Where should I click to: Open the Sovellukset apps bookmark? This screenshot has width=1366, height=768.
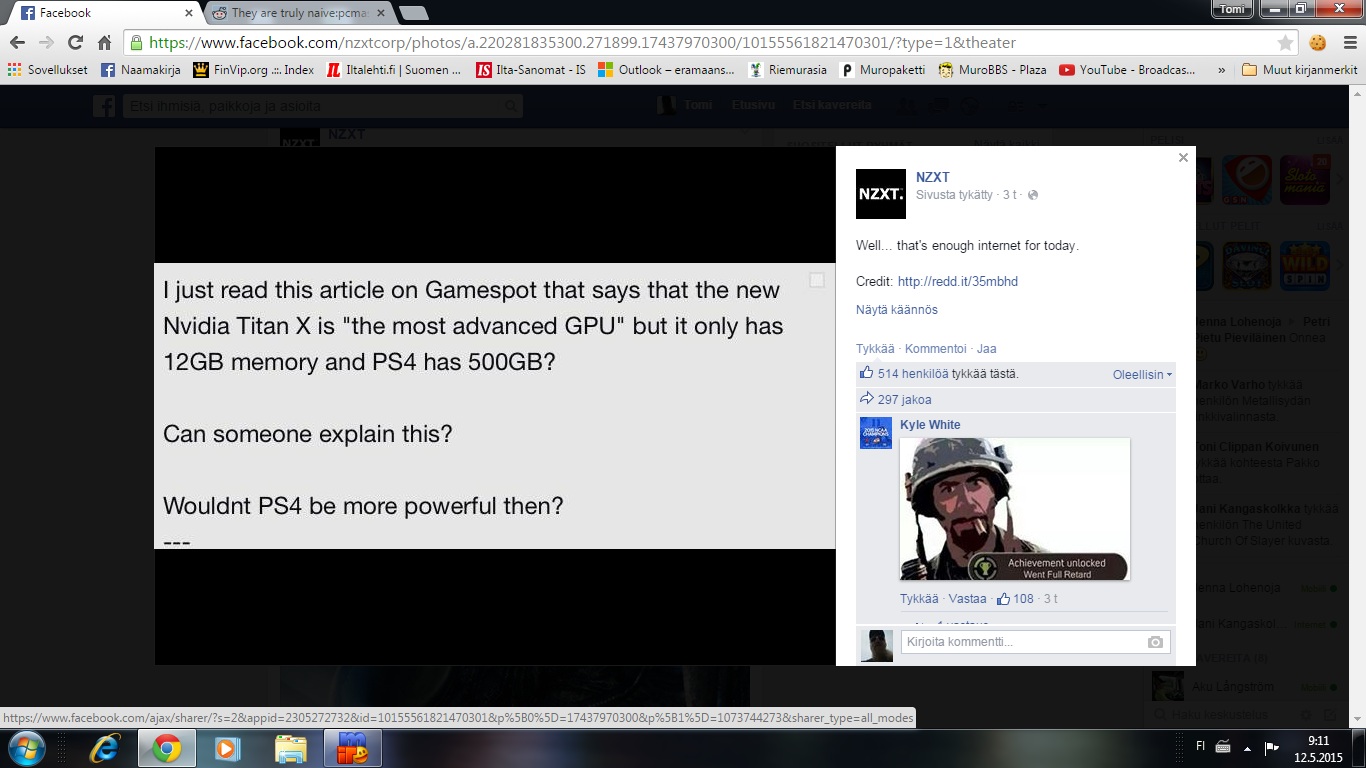pos(48,70)
